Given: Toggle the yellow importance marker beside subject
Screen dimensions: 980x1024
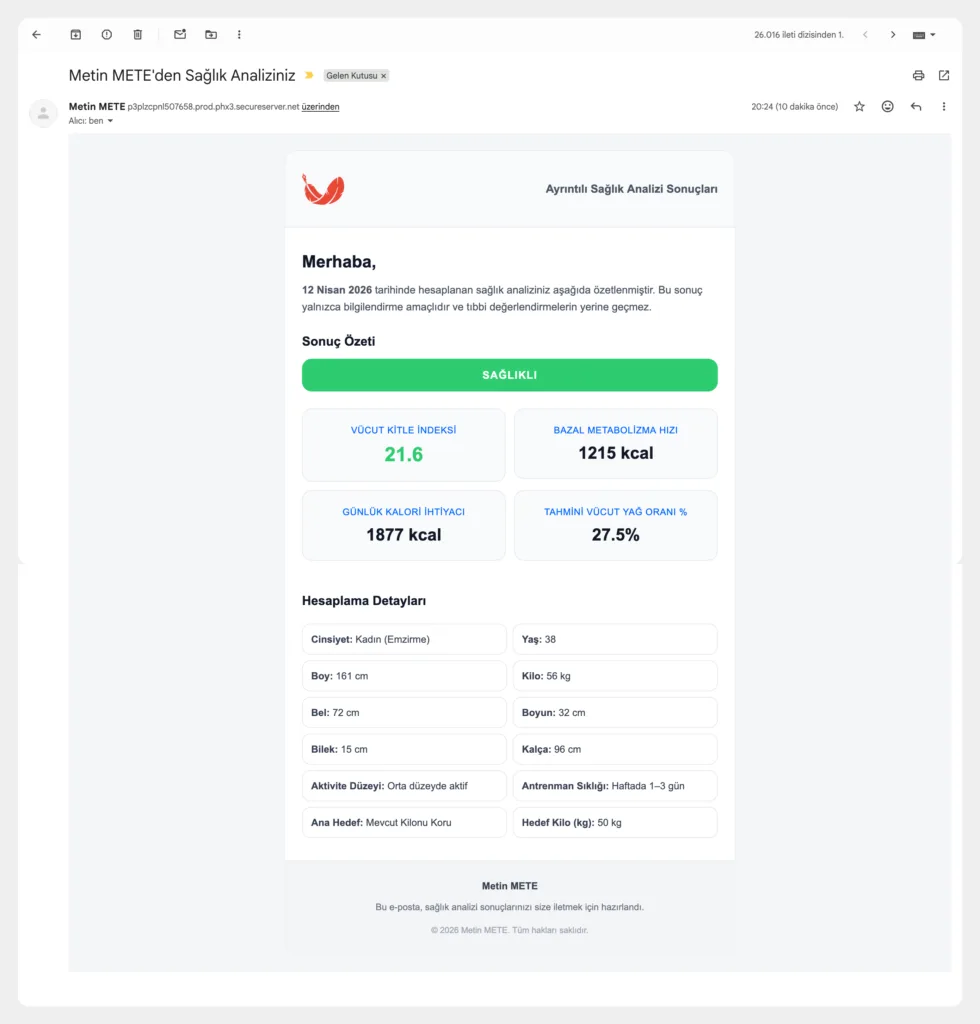Looking at the screenshot, I should pos(309,75).
